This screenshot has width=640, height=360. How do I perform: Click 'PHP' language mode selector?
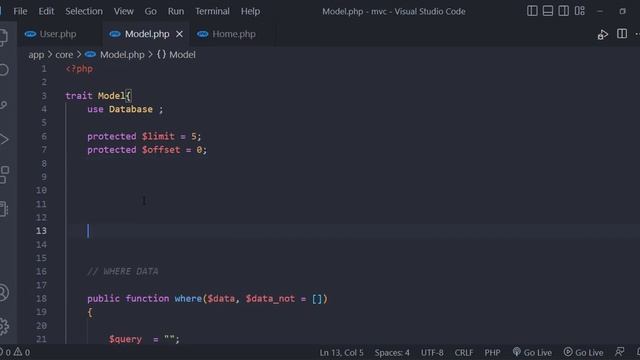492,353
